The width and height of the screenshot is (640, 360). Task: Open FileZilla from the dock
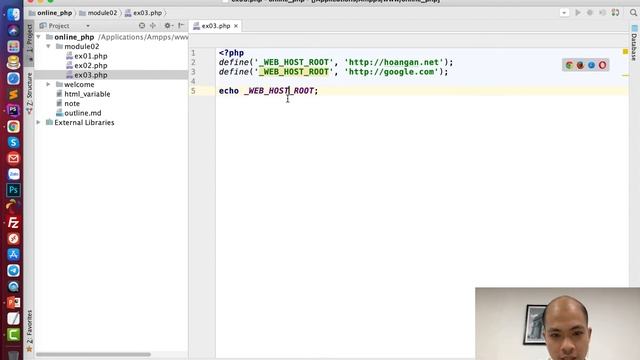click(x=13, y=222)
